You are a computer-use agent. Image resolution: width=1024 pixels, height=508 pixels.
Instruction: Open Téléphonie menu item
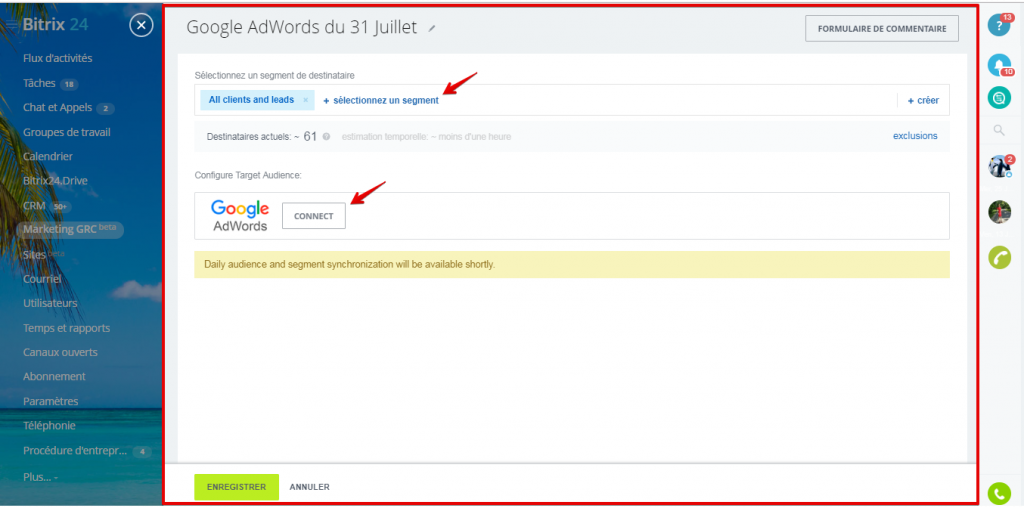pos(49,426)
